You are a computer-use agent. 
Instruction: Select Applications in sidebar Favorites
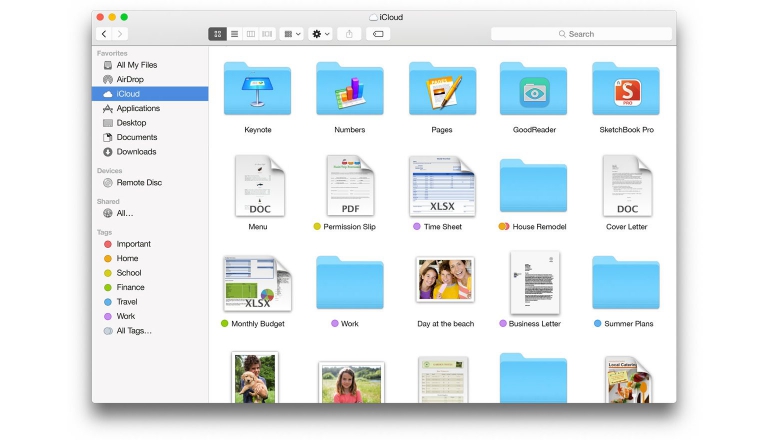138,108
